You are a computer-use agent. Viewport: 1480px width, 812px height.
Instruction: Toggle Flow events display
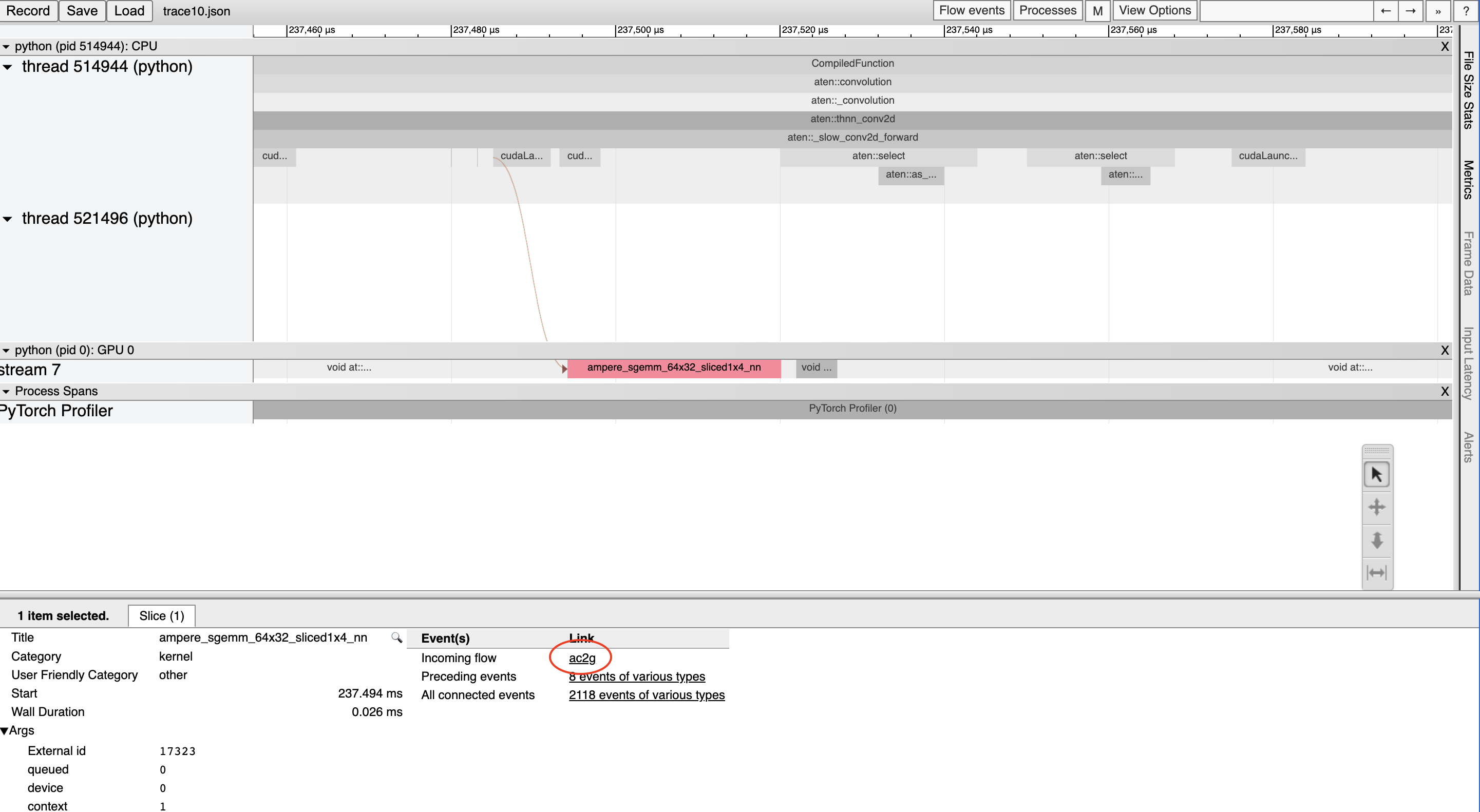971,10
